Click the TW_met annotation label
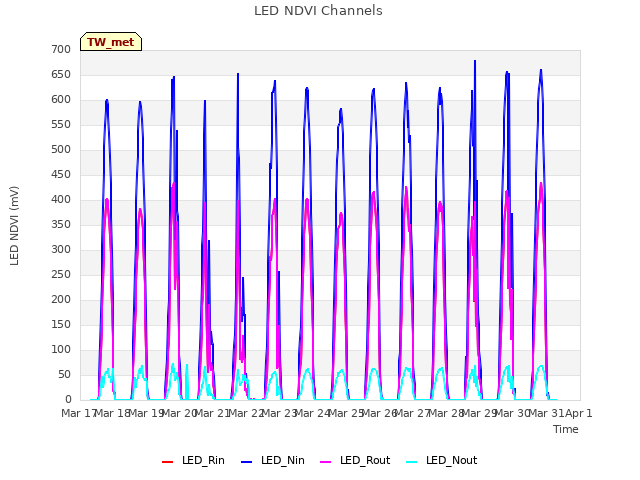 click(111, 42)
